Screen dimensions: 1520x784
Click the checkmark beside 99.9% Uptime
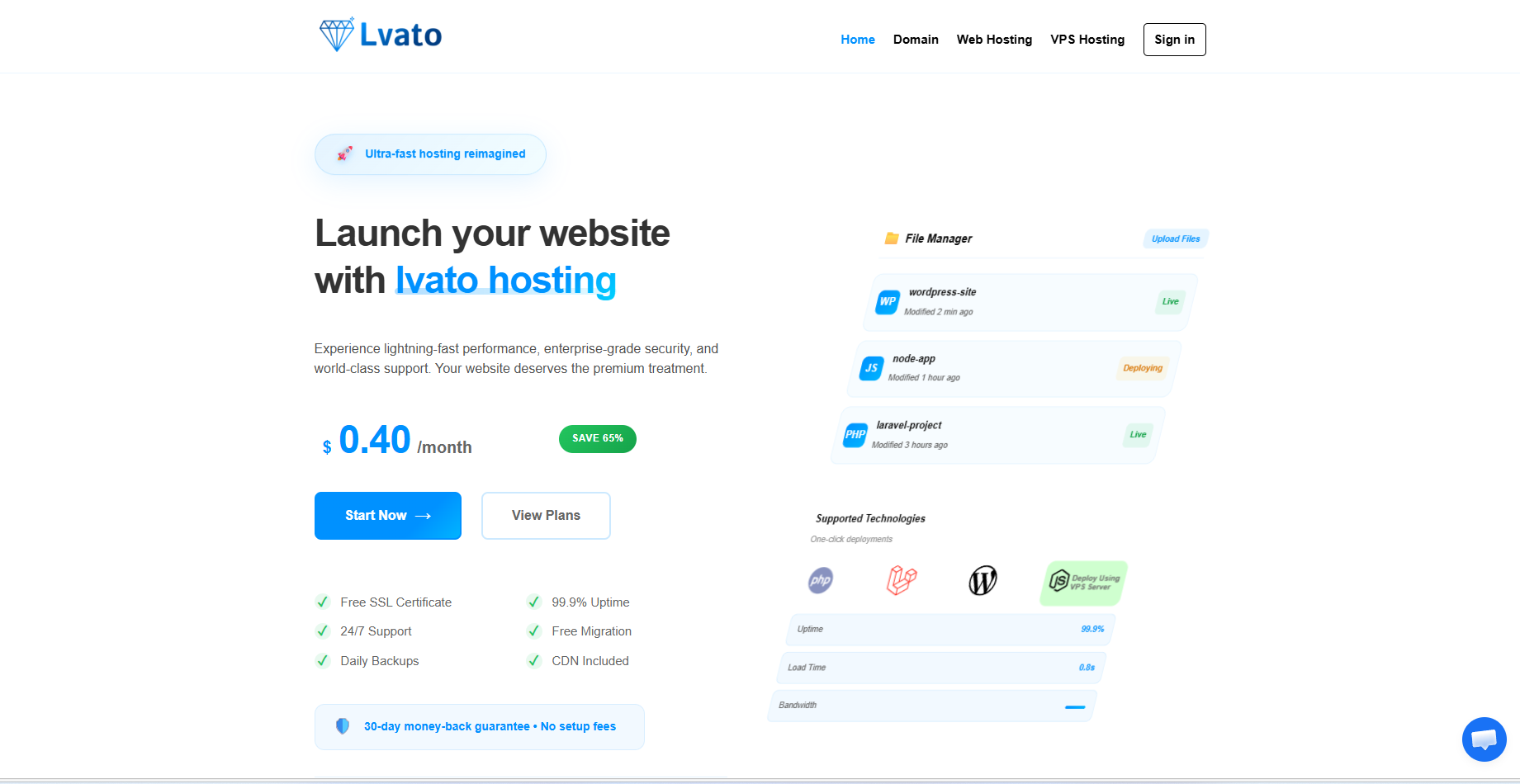tap(533, 602)
